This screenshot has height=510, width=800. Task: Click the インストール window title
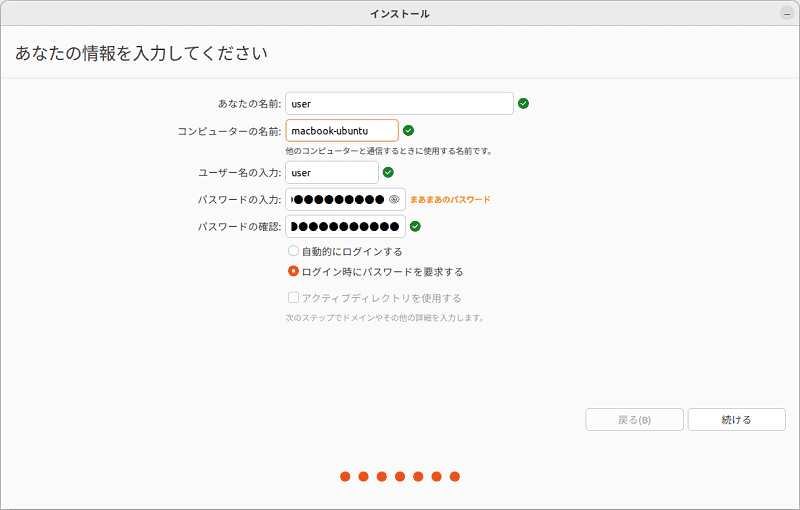[x=400, y=14]
